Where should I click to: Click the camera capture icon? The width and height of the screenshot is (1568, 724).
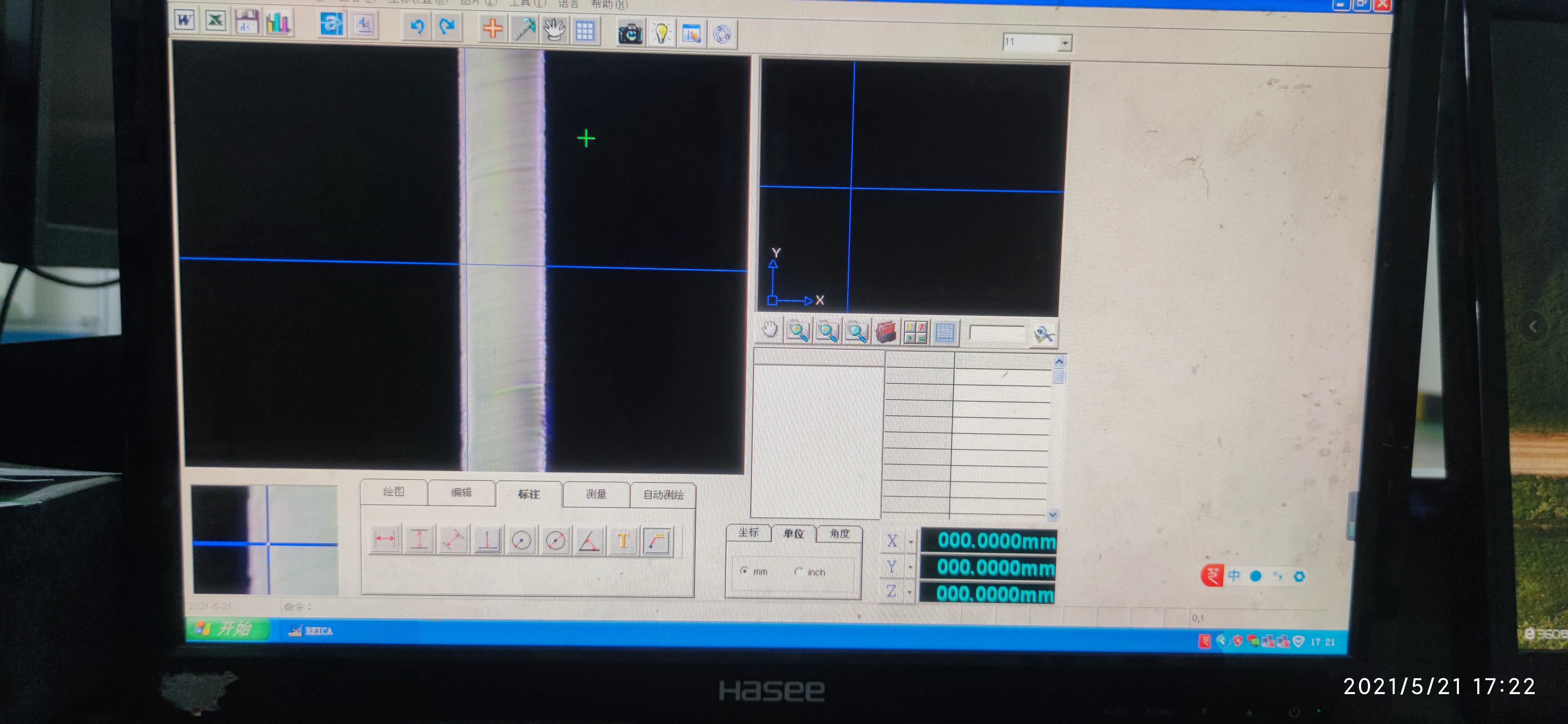pos(631,33)
